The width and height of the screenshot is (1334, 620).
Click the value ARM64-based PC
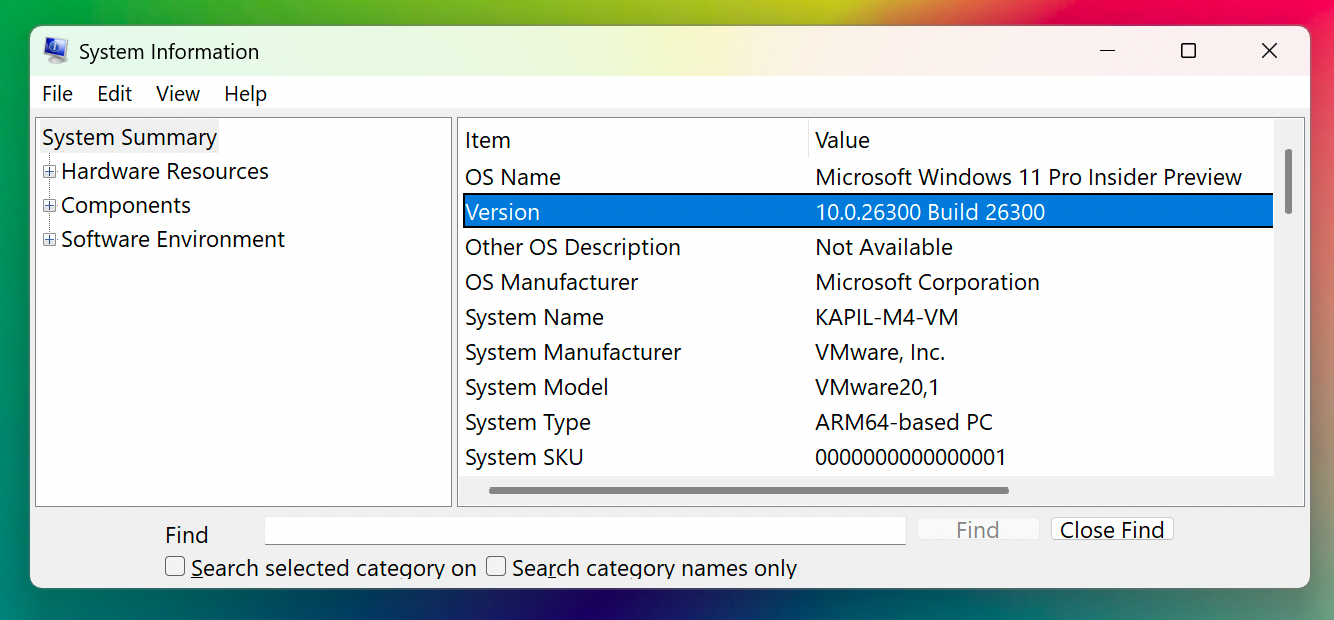[x=904, y=422]
